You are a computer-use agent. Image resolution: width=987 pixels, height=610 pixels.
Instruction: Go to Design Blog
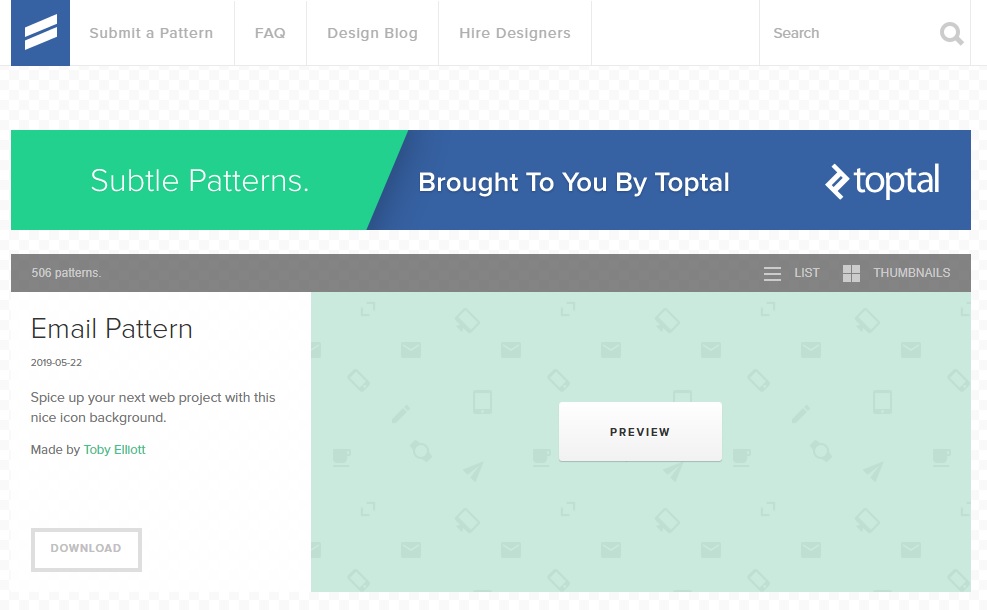point(372,33)
